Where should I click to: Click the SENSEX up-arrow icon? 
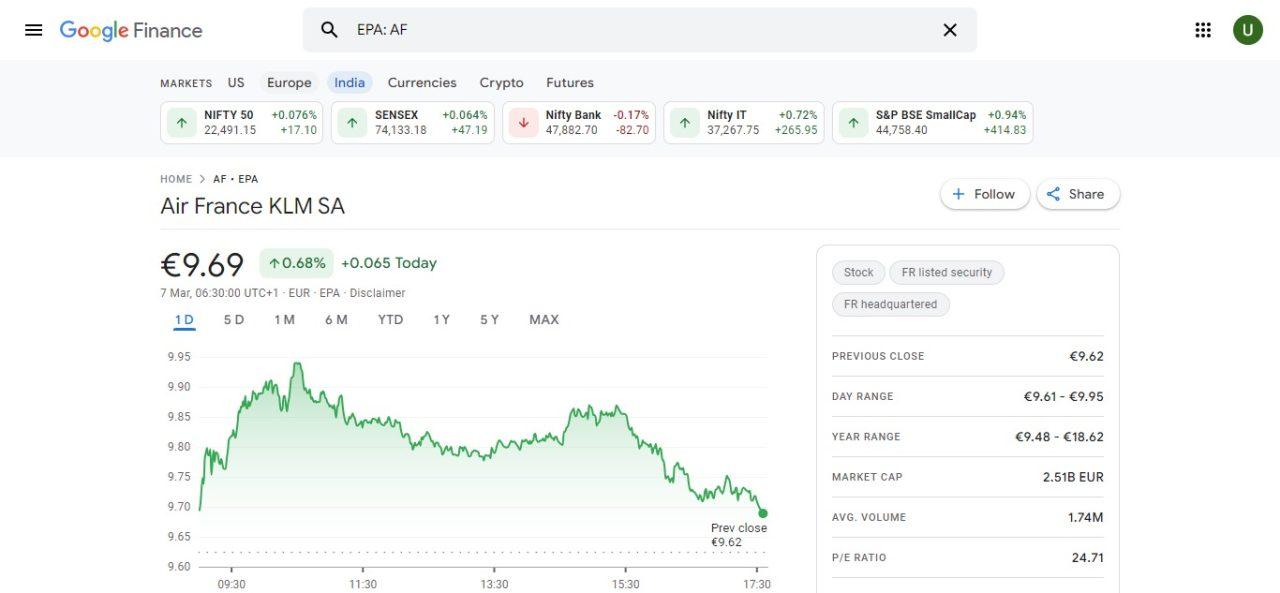[x=352, y=123]
